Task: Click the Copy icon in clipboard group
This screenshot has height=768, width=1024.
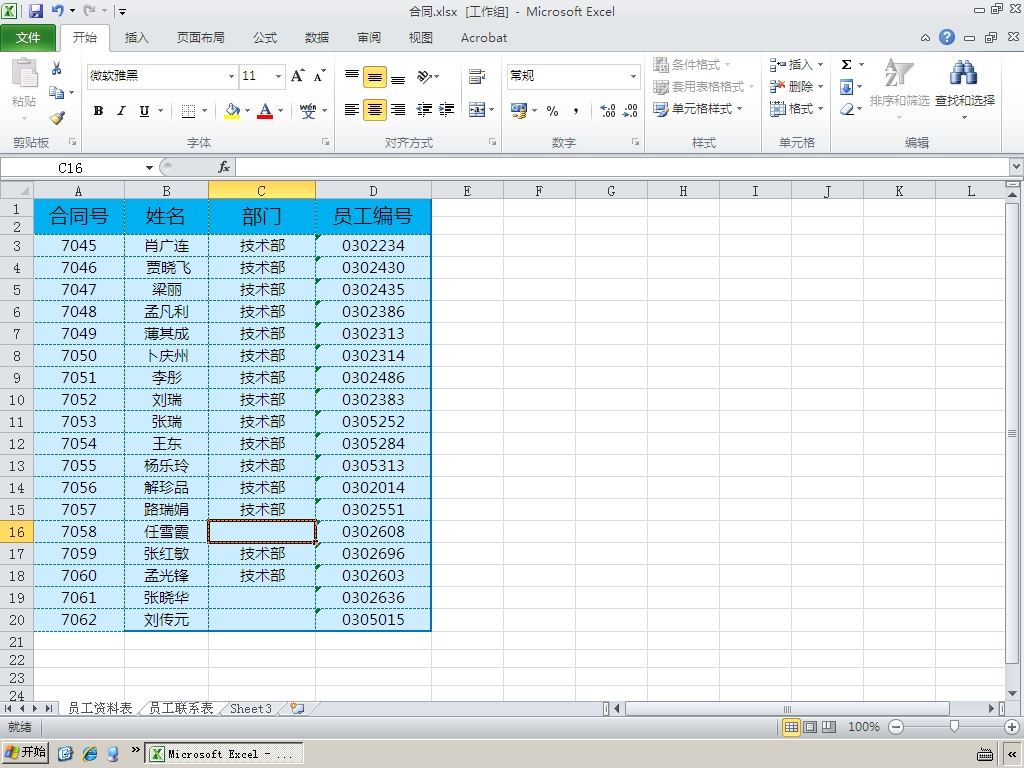Action: click(57, 93)
